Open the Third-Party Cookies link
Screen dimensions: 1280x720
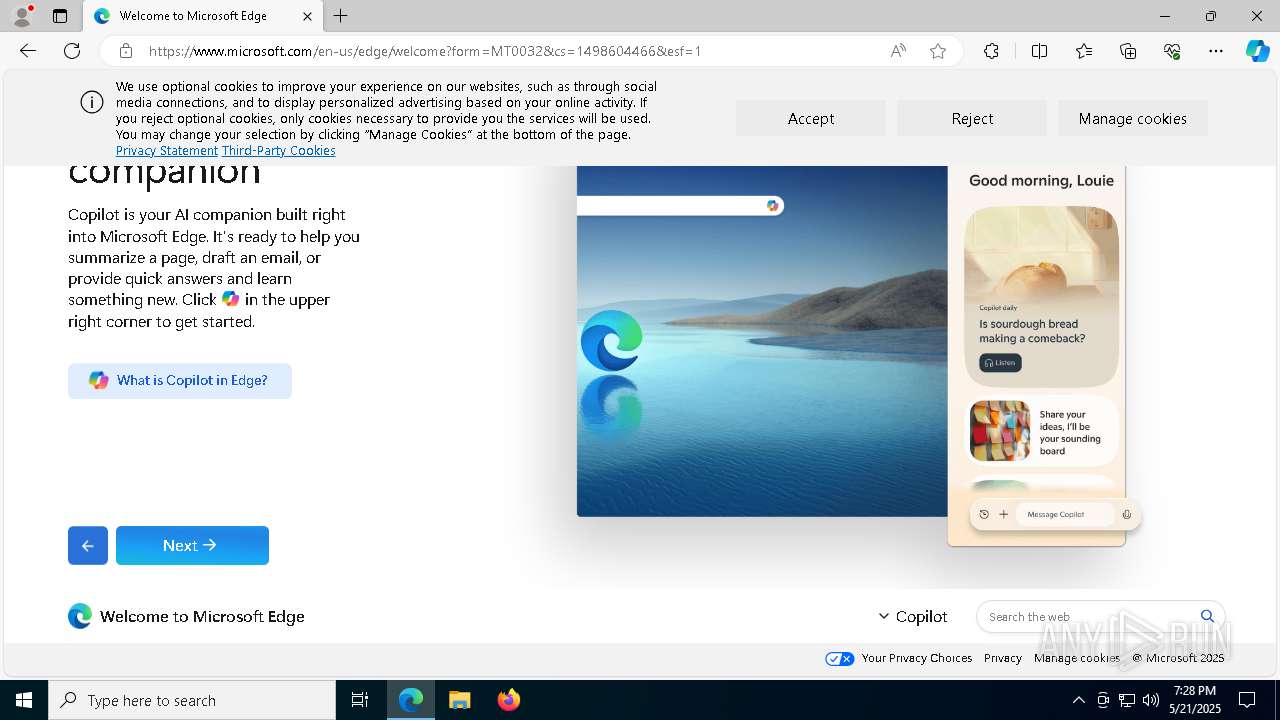(x=279, y=150)
